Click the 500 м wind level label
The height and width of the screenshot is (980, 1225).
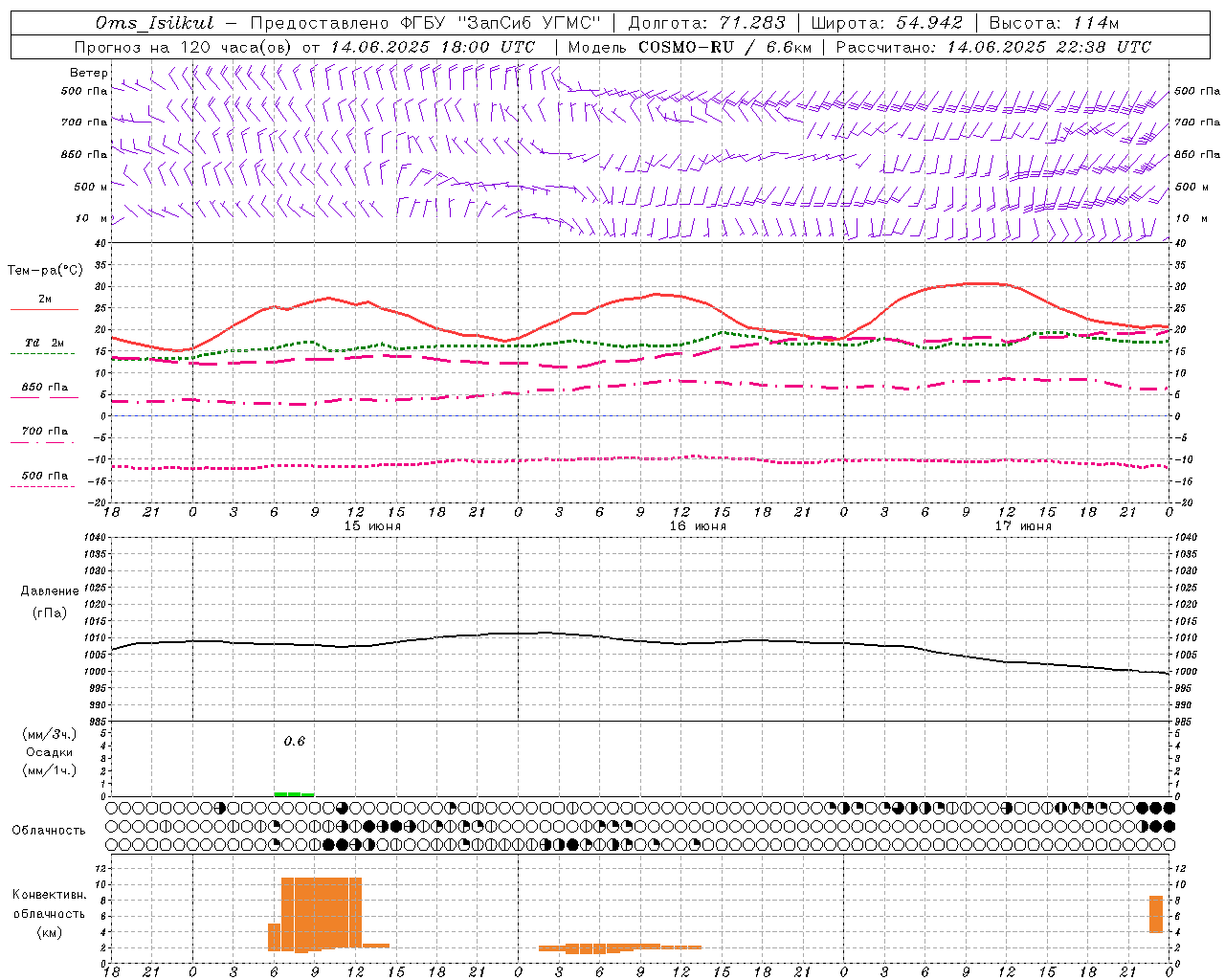point(91,187)
